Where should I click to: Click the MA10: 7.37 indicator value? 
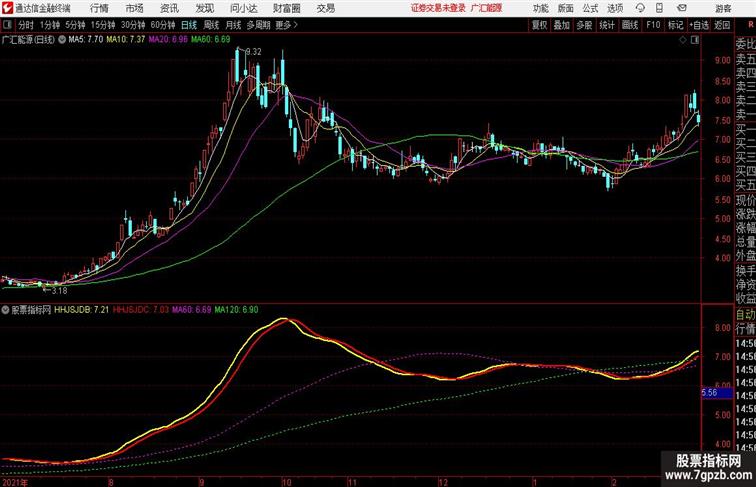pos(126,40)
